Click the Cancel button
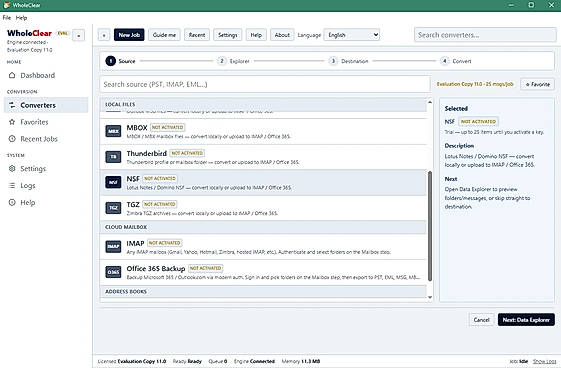Screen dimensions: 561x368 coord(481,320)
